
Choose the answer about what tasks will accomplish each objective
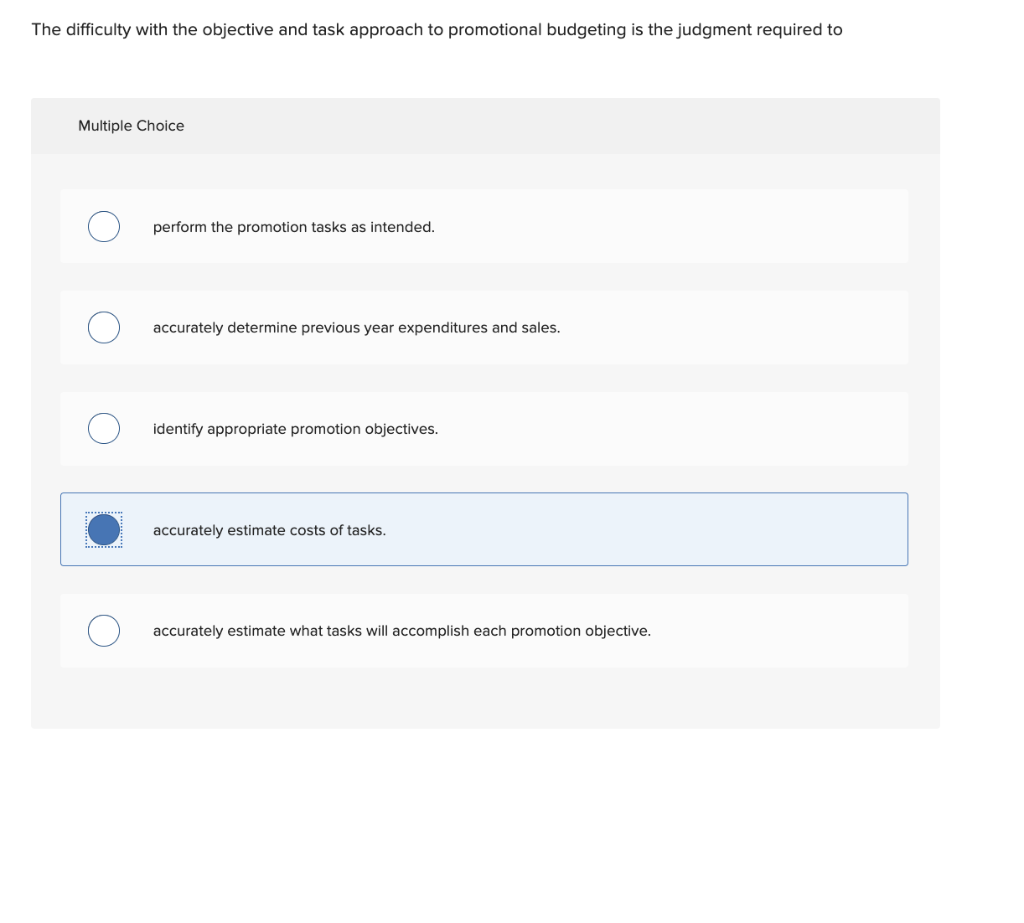click(x=401, y=631)
